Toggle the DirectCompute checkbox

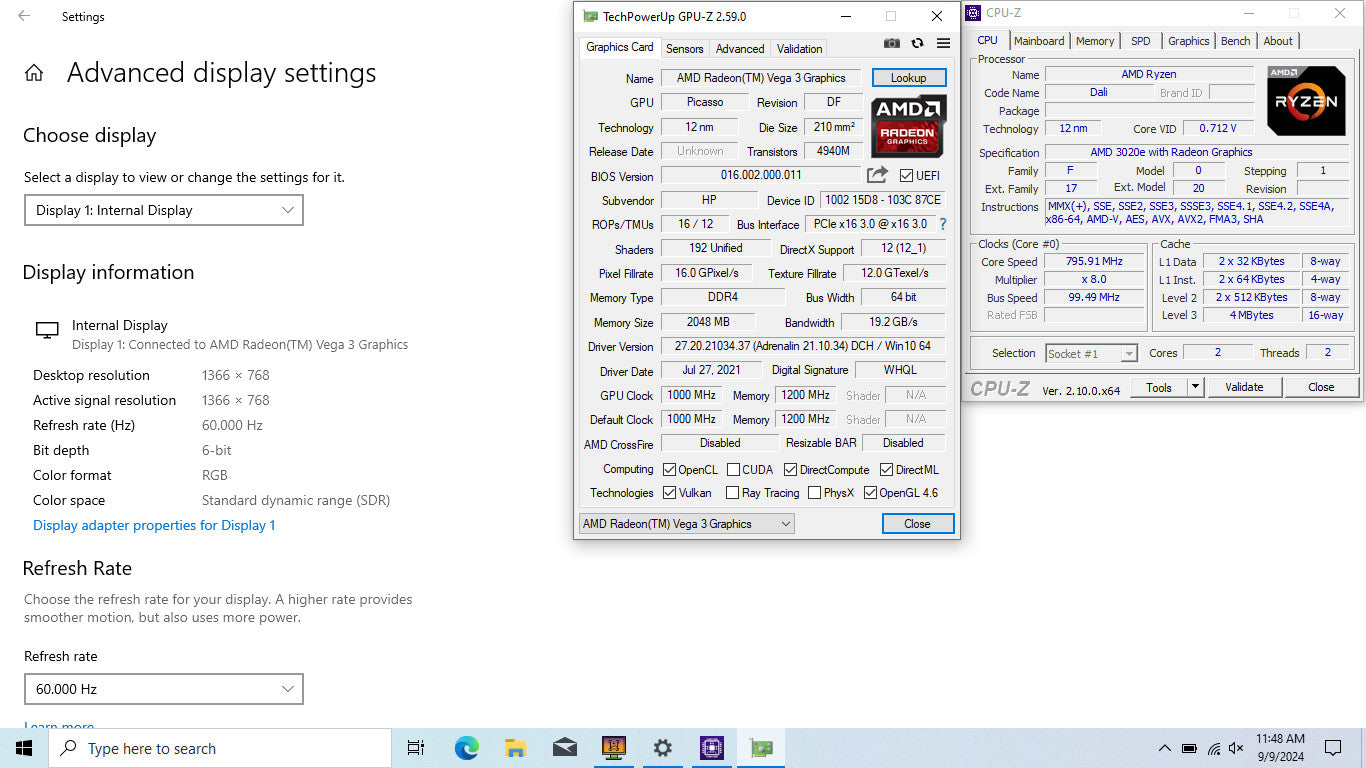(790, 469)
